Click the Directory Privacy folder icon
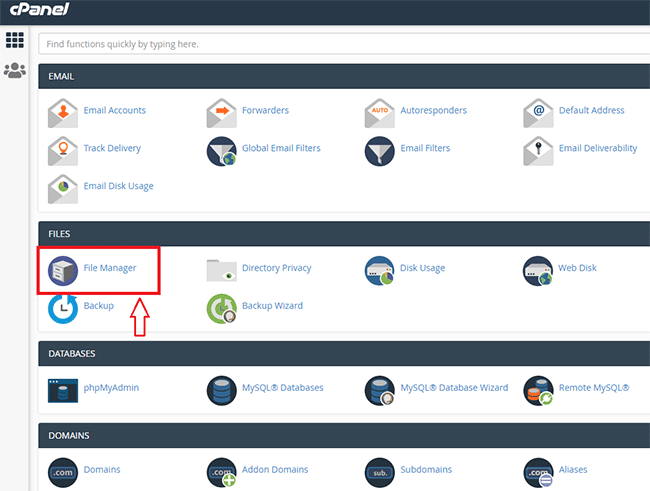This screenshot has height=491, width=650. coord(221,270)
